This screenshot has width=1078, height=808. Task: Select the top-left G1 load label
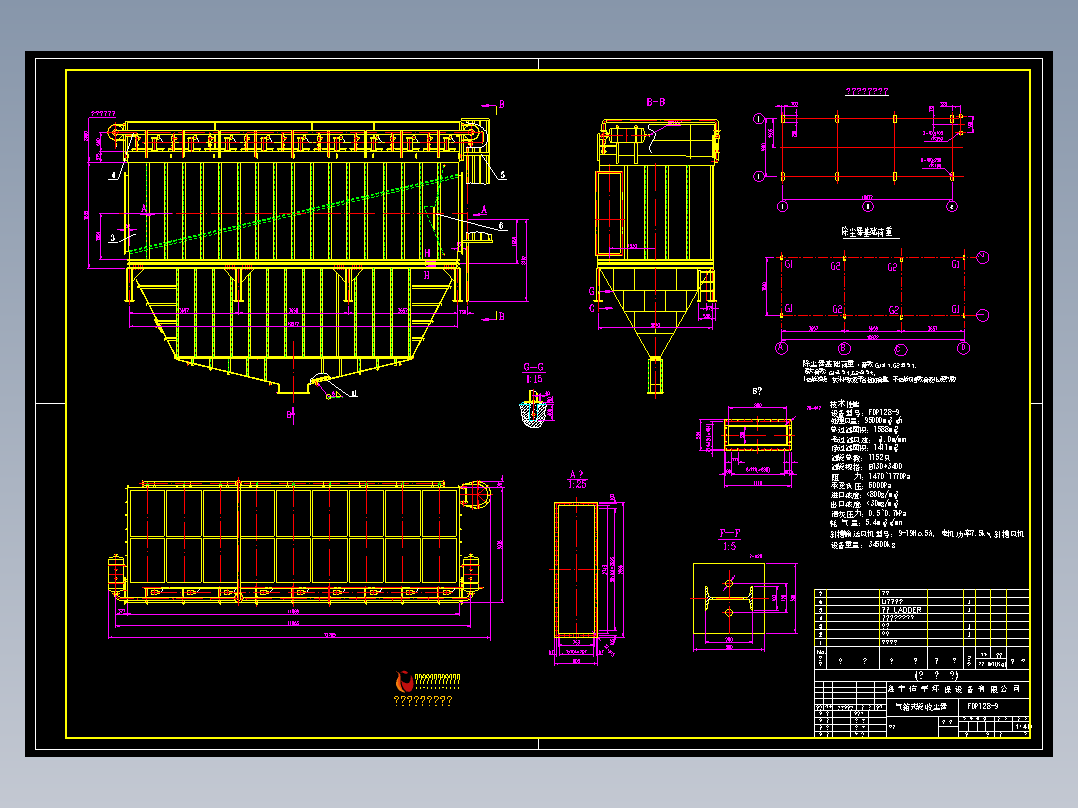click(789, 264)
